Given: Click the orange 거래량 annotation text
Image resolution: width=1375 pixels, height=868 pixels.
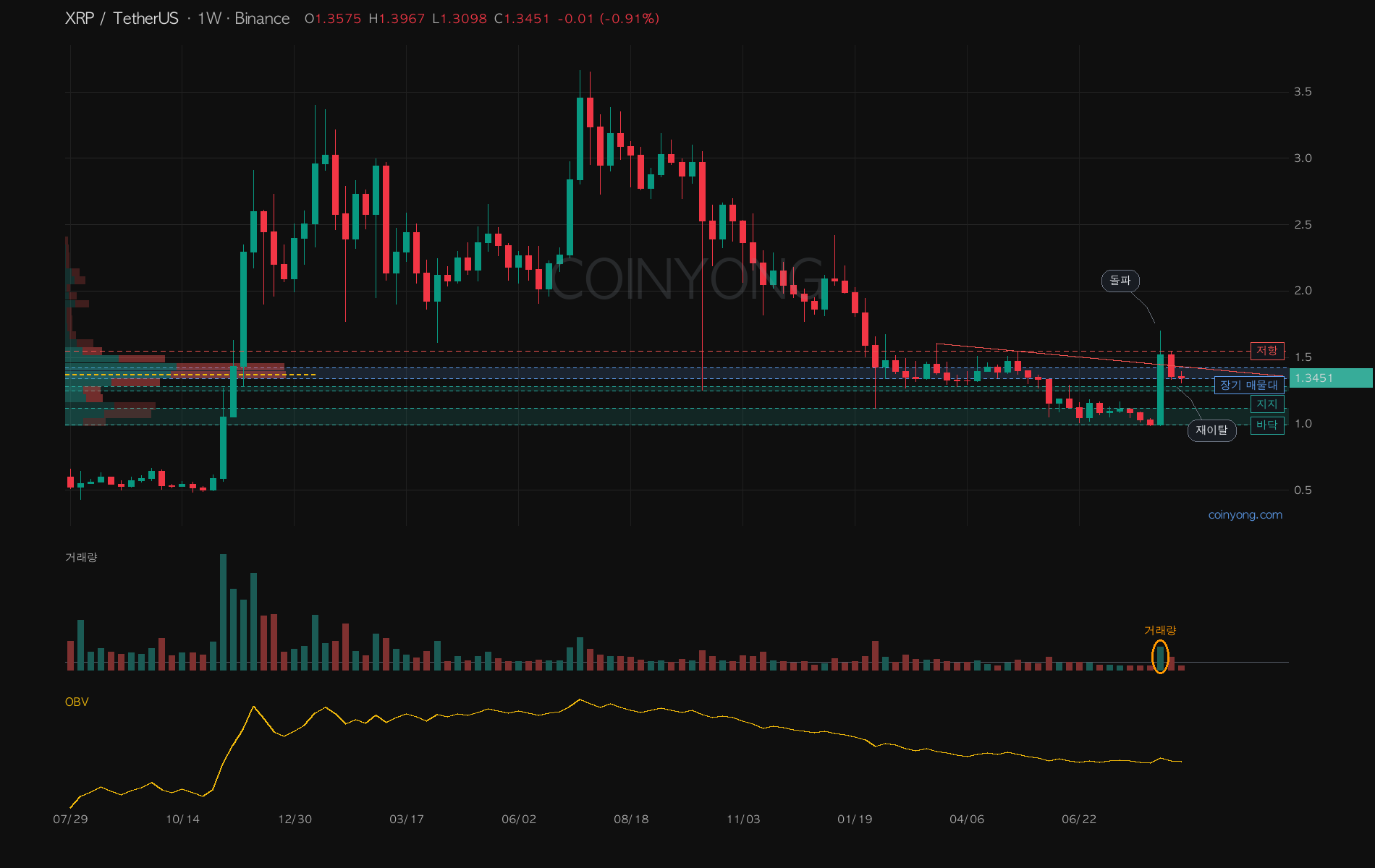Looking at the screenshot, I should click(1160, 630).
